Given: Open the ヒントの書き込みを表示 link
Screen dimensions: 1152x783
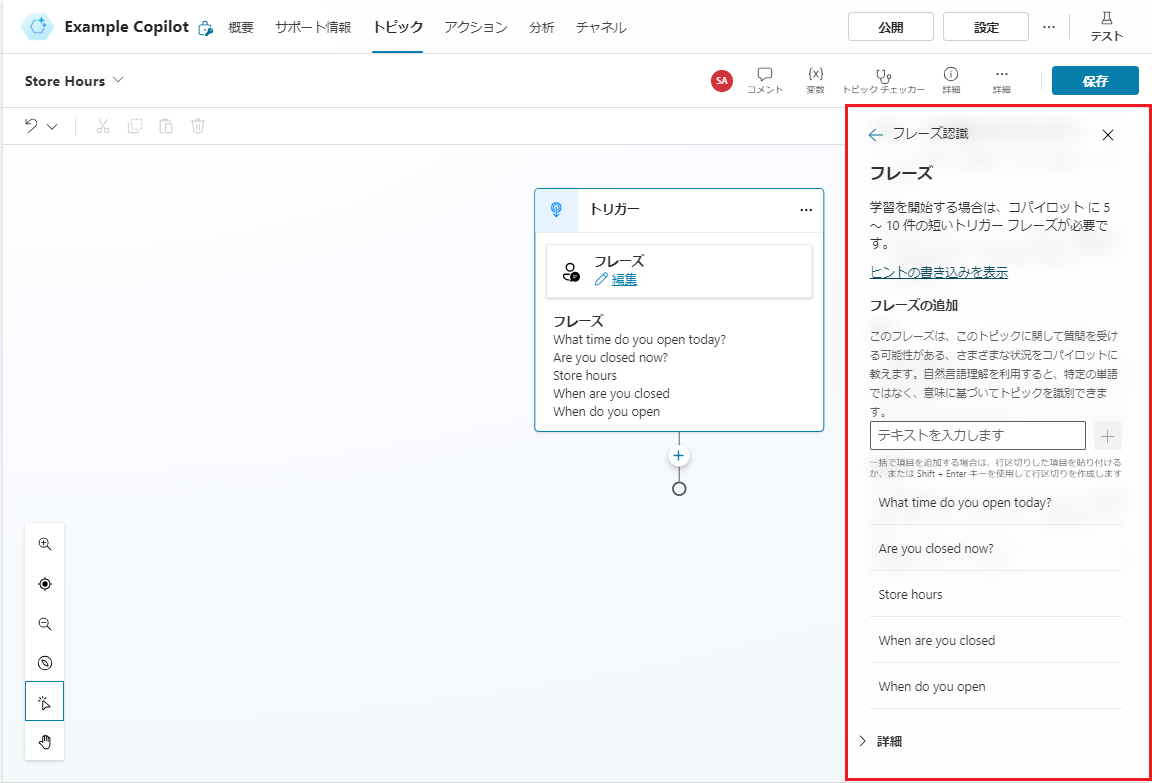Looking at the screenshot, I should 938,273.
